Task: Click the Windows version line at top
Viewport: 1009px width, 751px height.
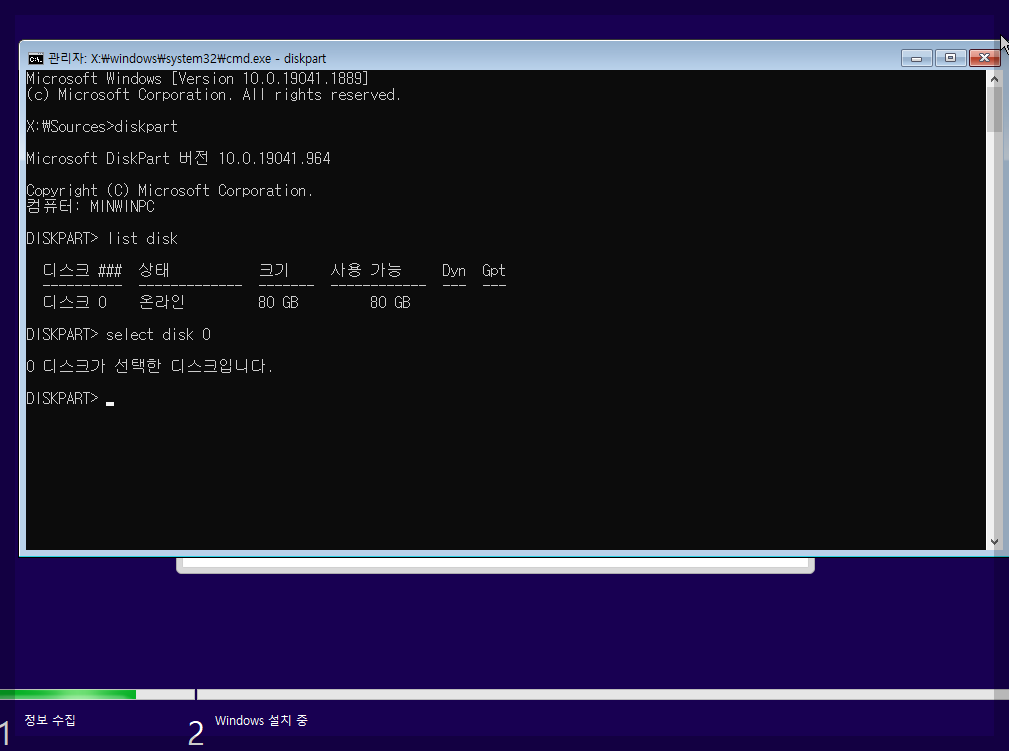Action: (x=198, y=79)
